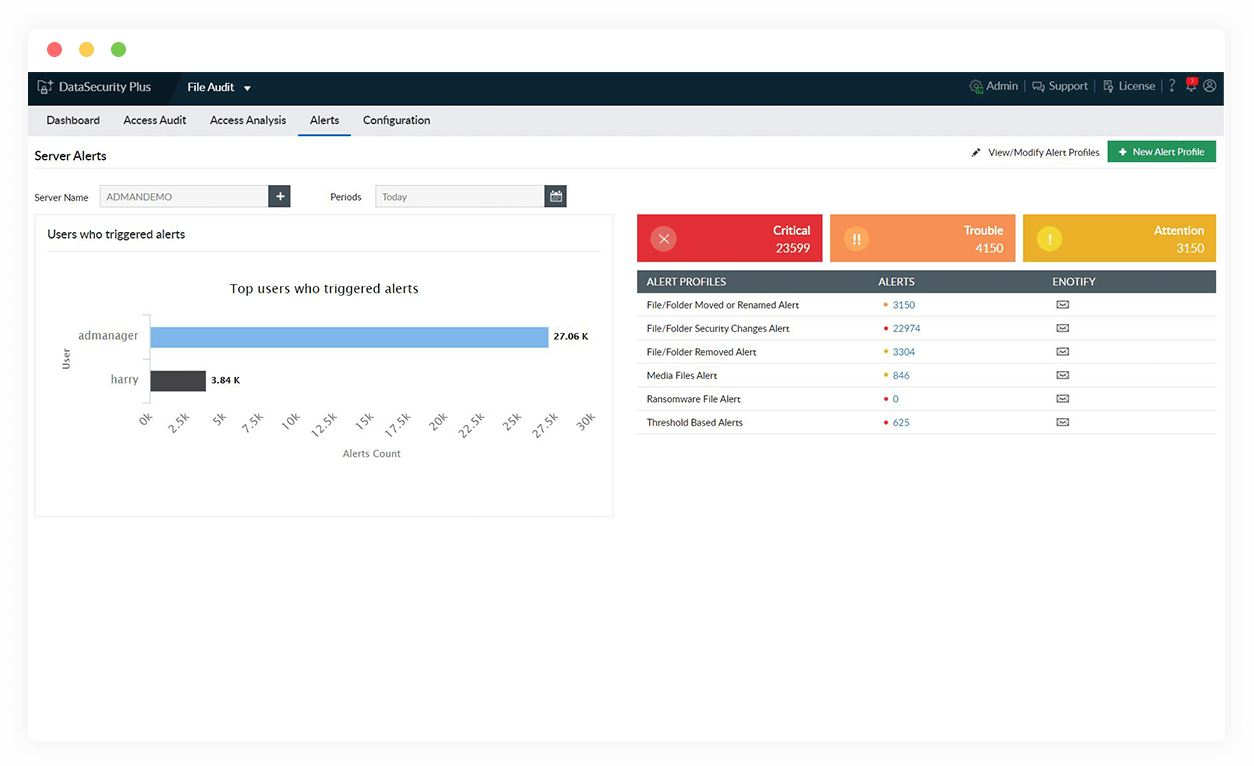
Task: Open the Periods selector showing Today
Action: tap(460, 196)
